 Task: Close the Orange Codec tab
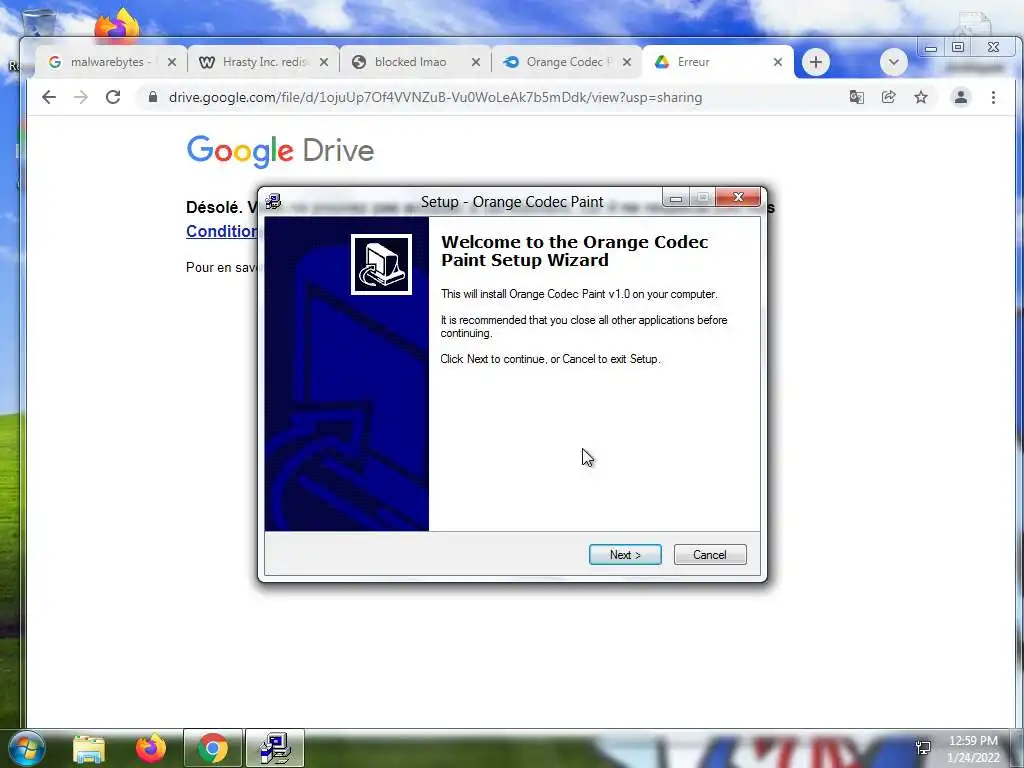click(x=627, y=62)
